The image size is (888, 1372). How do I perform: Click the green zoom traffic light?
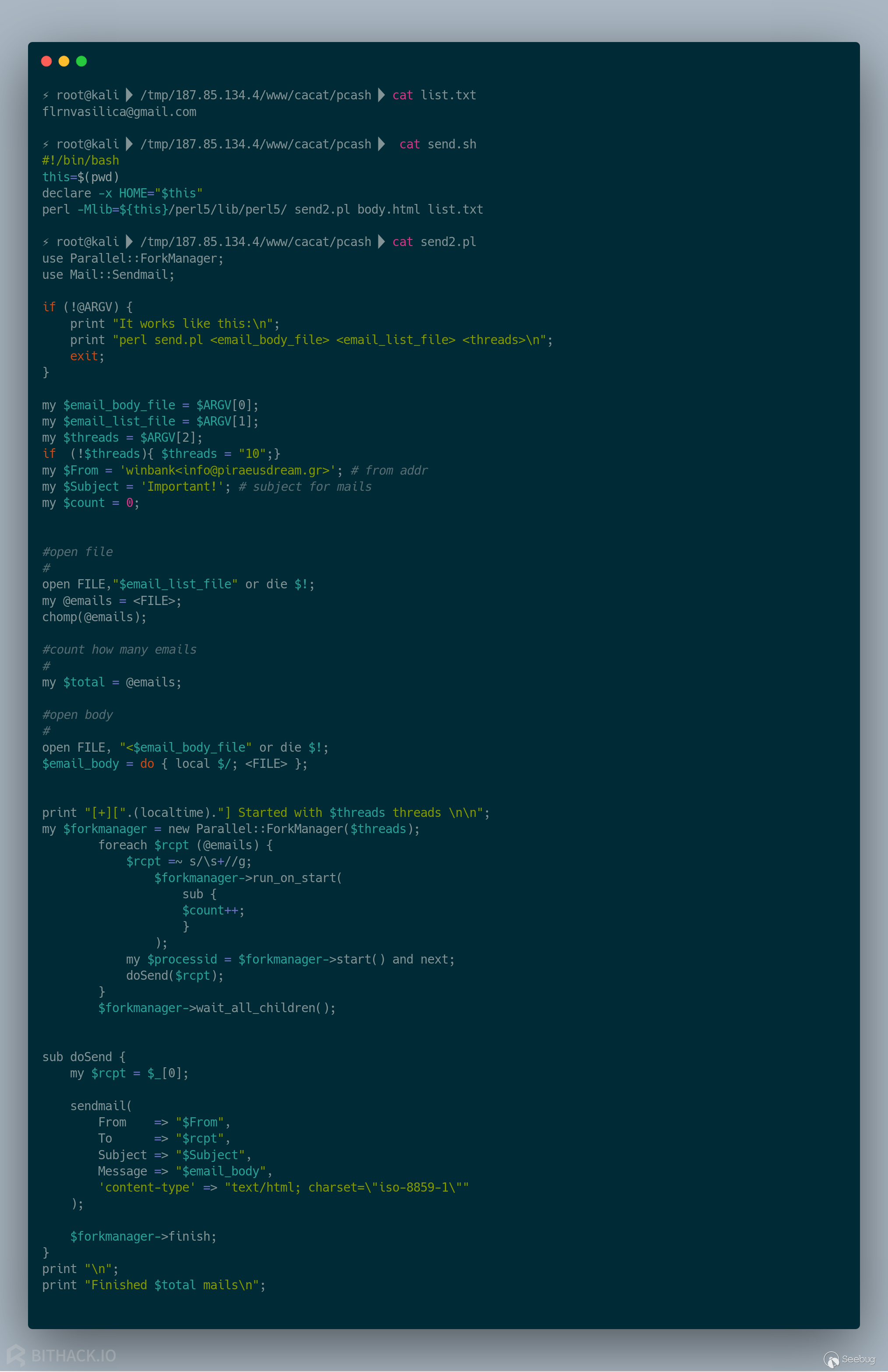[82, 61]
